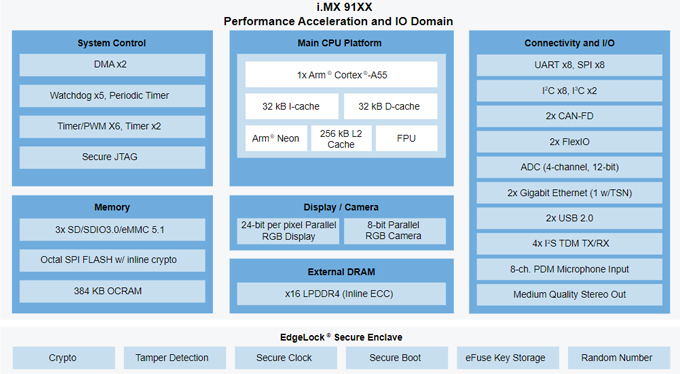Select 2x Gigabit Ethernet block
This screenshot has width=680, height=374.
coord(569,193)
